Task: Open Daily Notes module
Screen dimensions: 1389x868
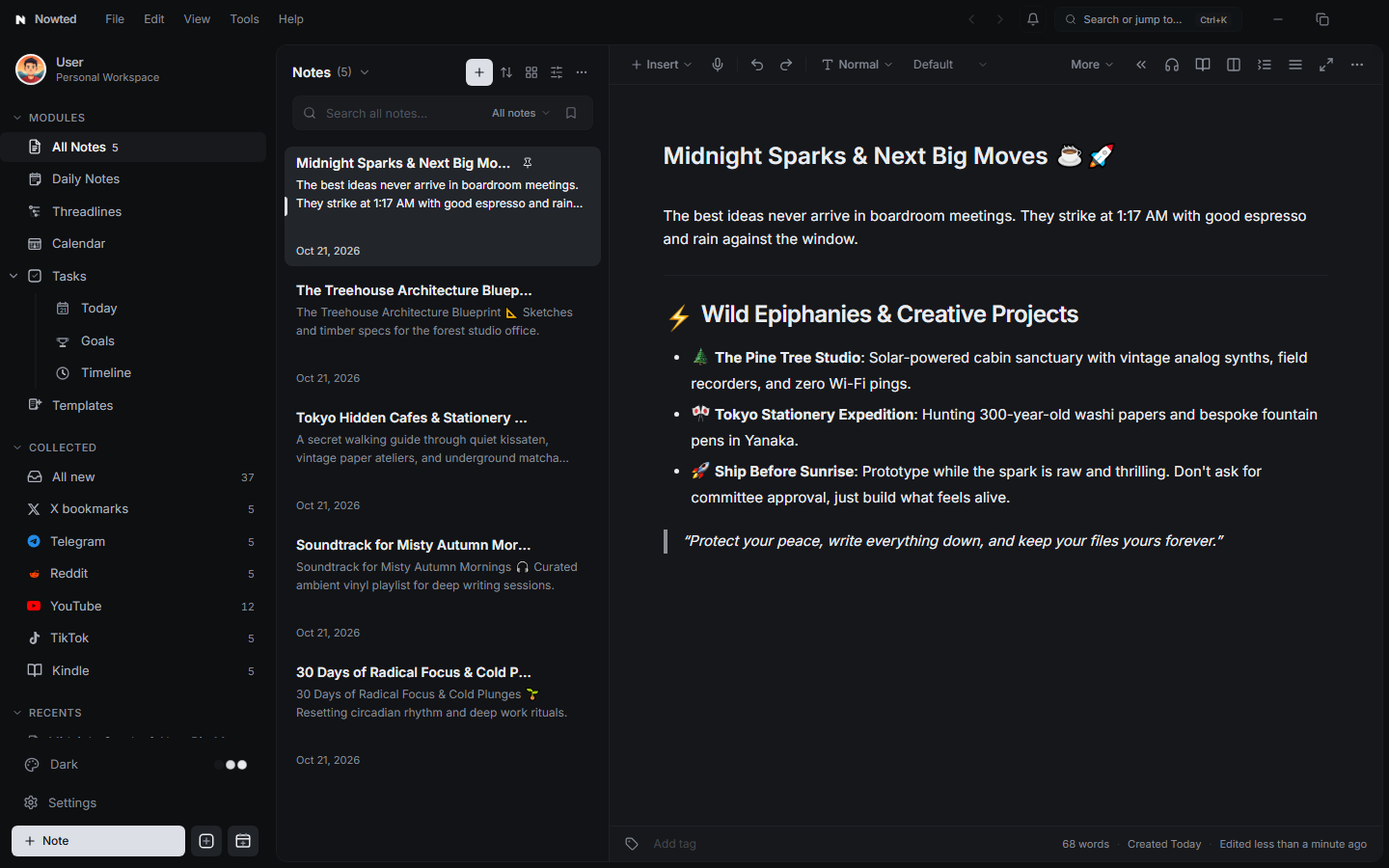Action: 133,179
